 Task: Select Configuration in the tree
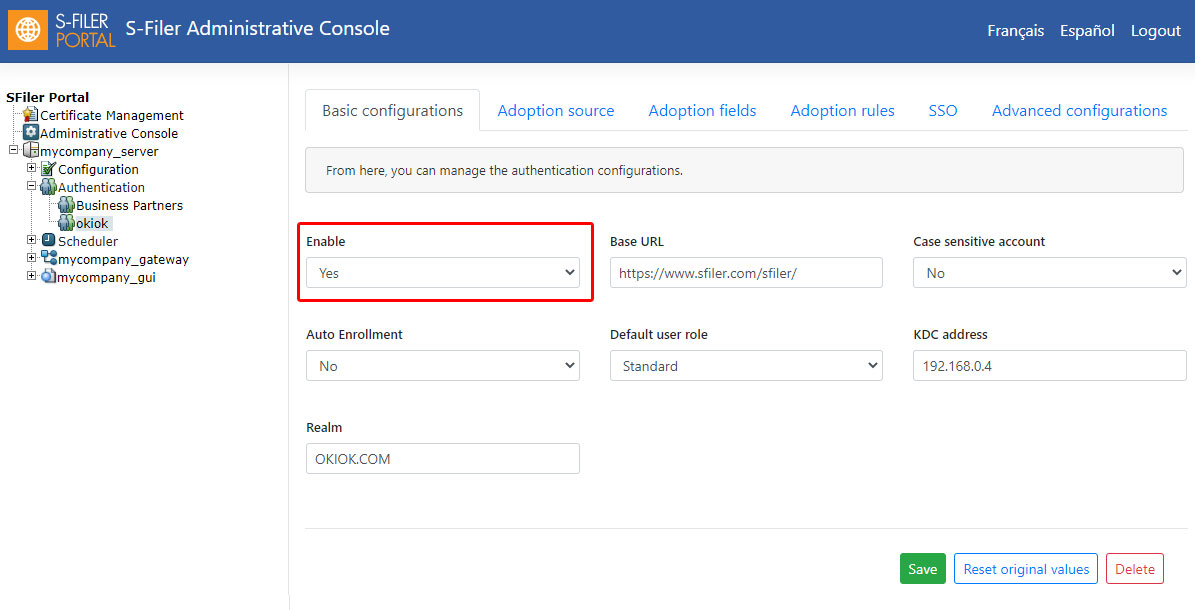98,169
